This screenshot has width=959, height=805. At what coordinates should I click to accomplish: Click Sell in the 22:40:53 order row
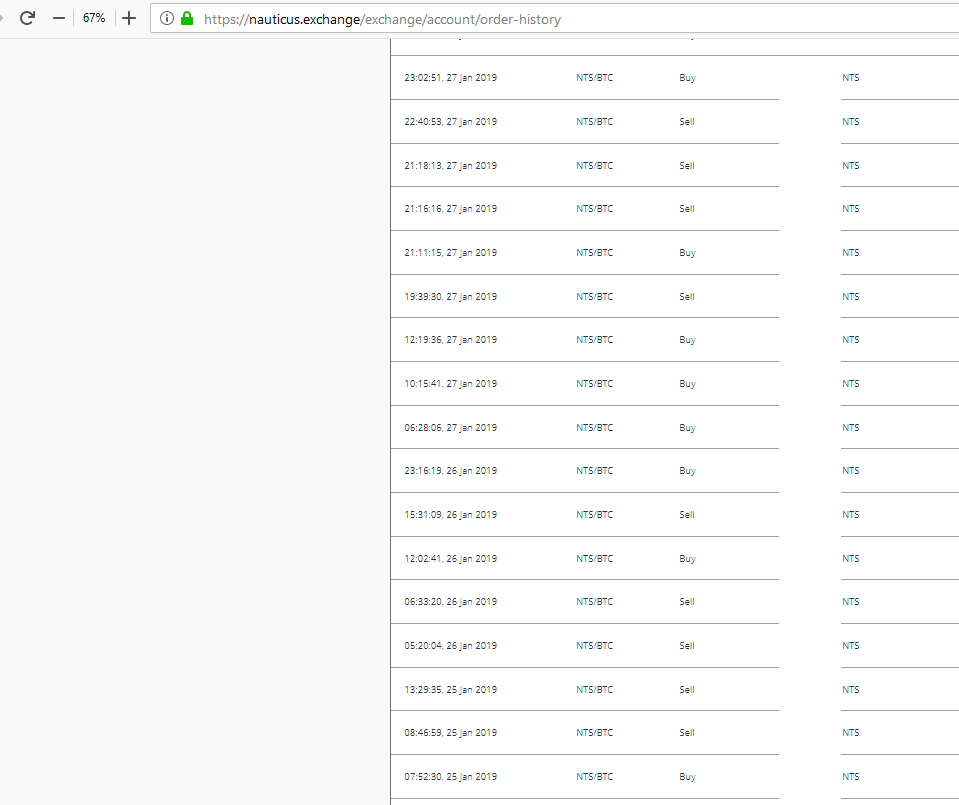[687, 122]
